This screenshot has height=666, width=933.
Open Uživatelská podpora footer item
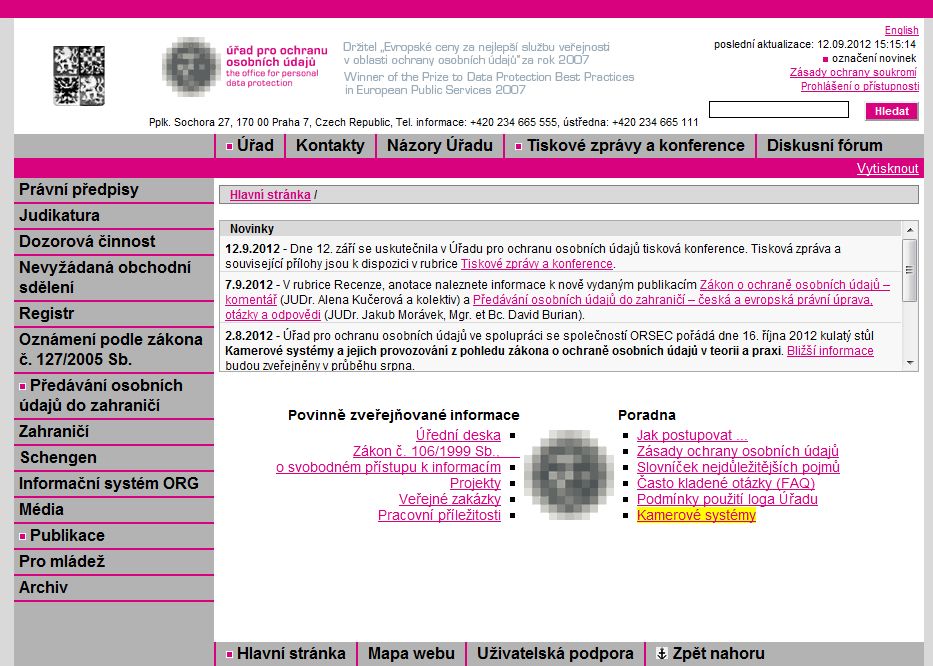[x=555, y=654]
